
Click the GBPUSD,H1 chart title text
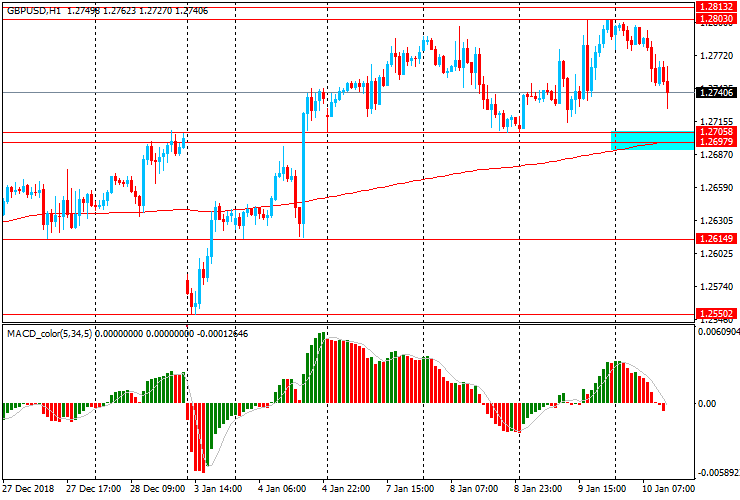(34, 10)
